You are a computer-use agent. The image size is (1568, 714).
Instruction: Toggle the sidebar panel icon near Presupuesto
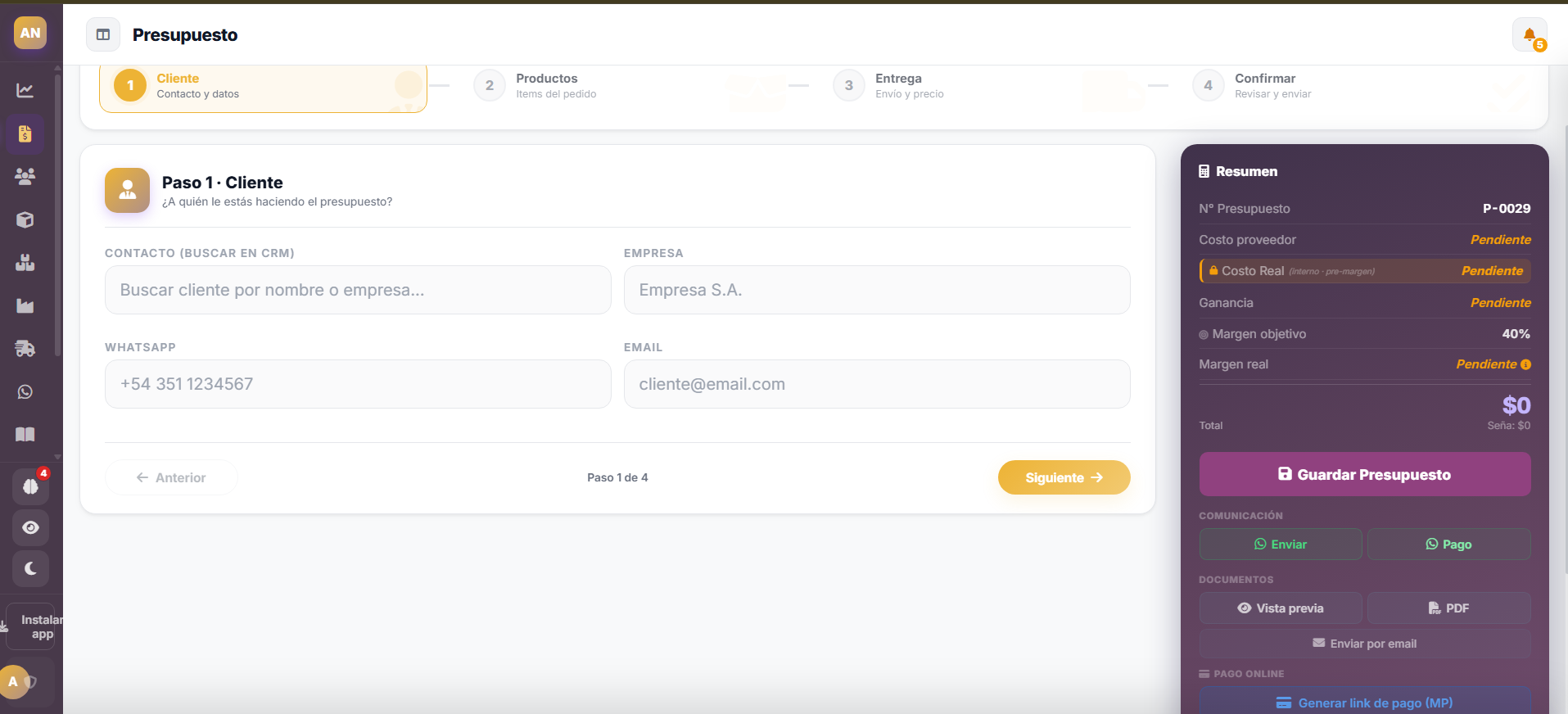click(x=103, y=34)
